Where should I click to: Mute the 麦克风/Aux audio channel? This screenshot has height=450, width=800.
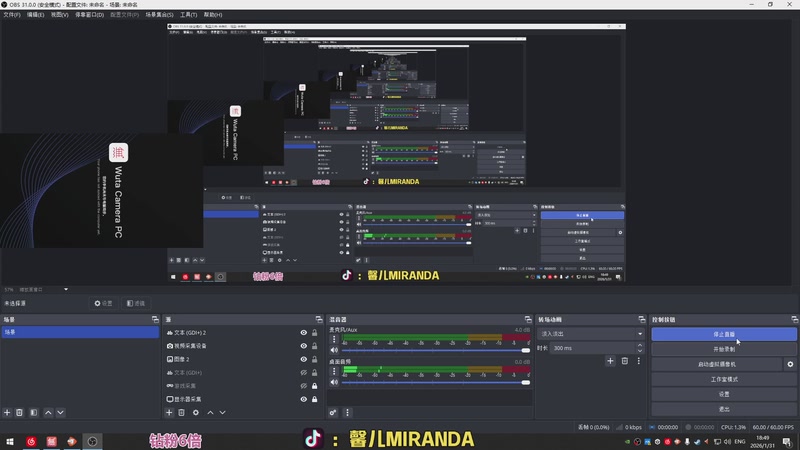[334, 350]
